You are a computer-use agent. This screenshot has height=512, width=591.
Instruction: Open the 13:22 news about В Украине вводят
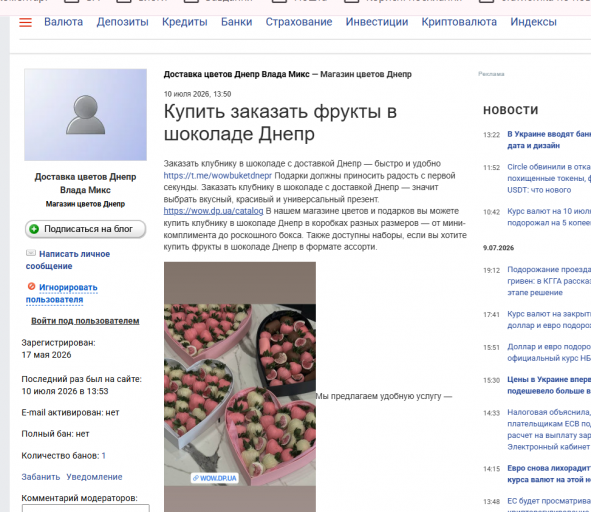point(549,140)
